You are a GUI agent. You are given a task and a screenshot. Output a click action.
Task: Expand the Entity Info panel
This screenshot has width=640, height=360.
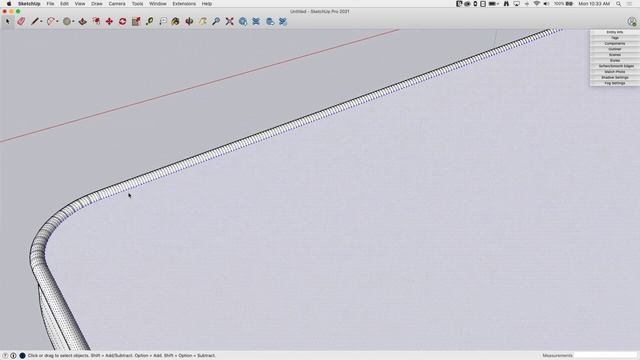coord(615,32)
